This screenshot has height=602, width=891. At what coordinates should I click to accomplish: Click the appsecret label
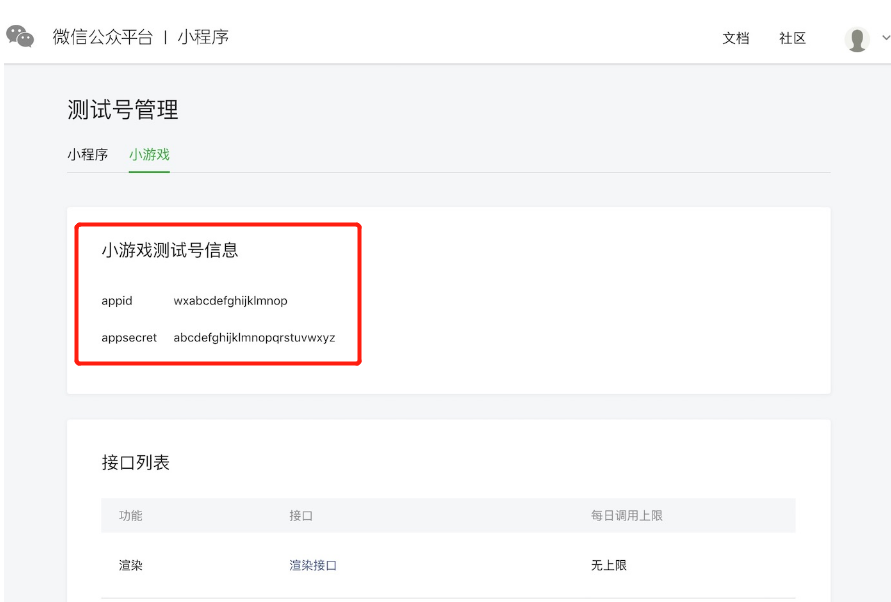(x=129, y=338)
